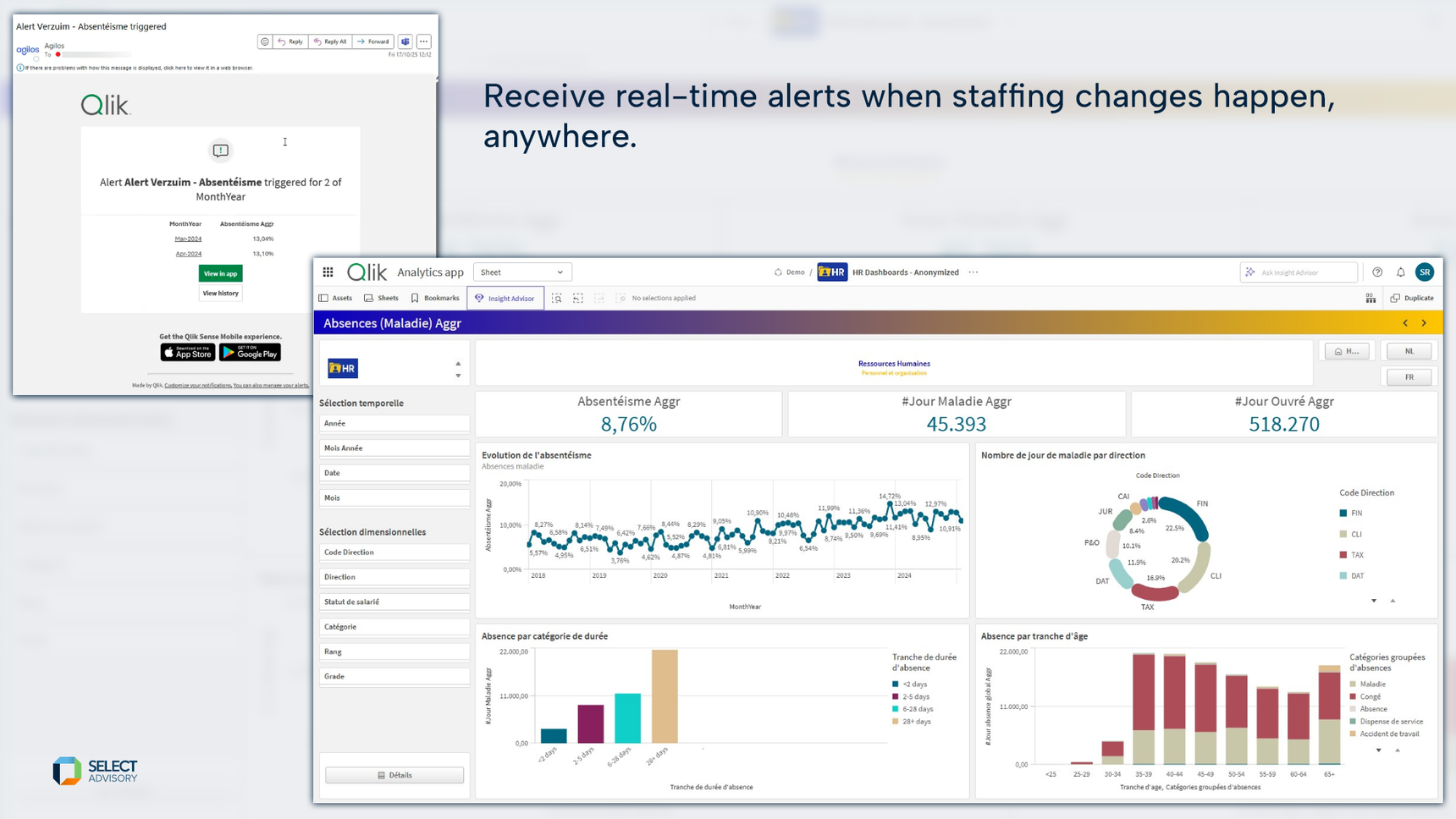Click the Teams icon in the email toolbar
This screenshot has height=819, width=1456.
(405, 41)
